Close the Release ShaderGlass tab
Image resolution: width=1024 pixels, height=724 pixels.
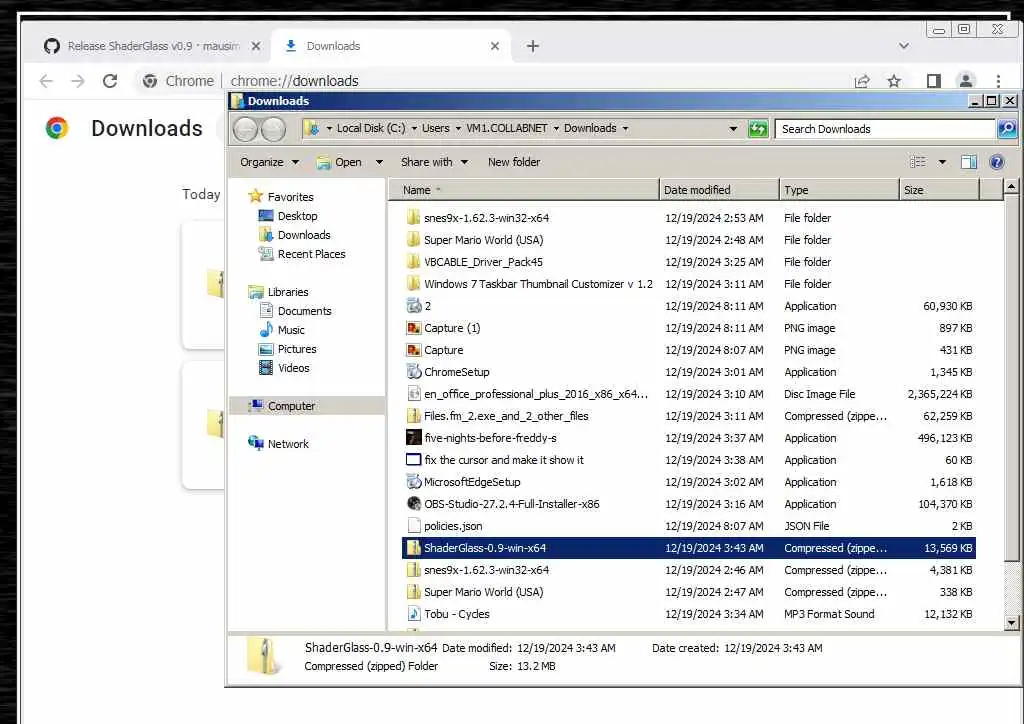coord(256,46)
